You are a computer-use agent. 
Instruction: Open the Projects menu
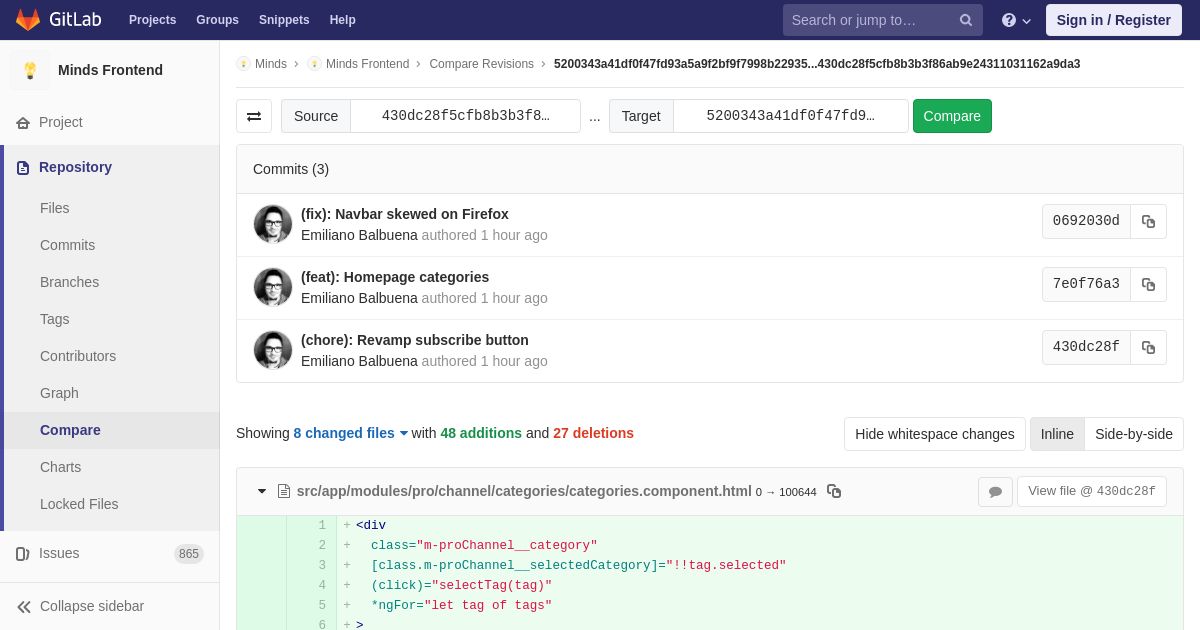point(152,20)
